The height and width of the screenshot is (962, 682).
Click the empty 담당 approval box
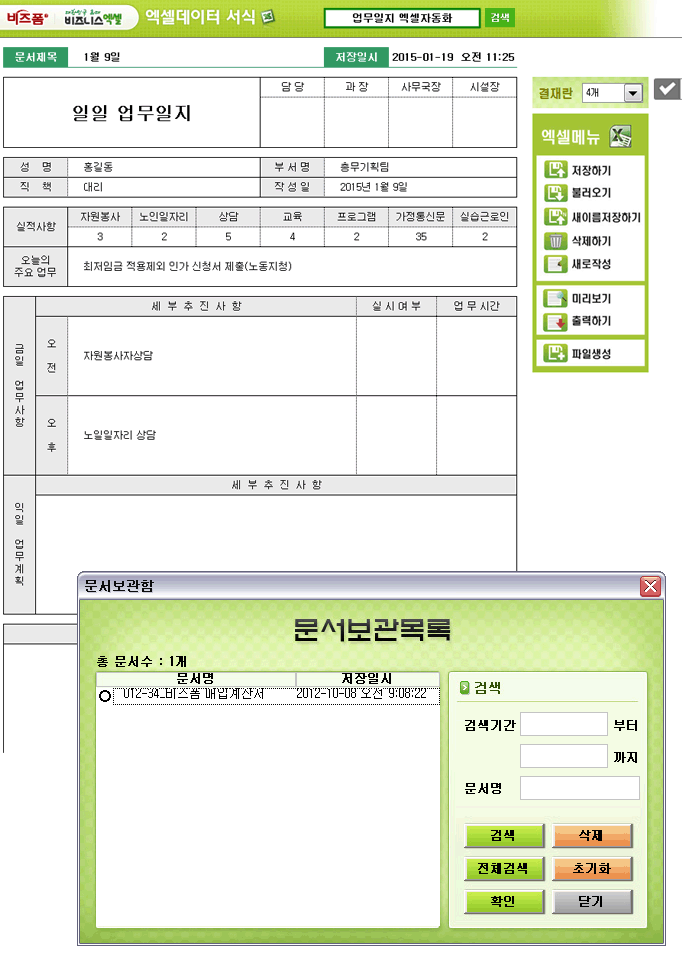pyautogui.click(x=293, y=121)
